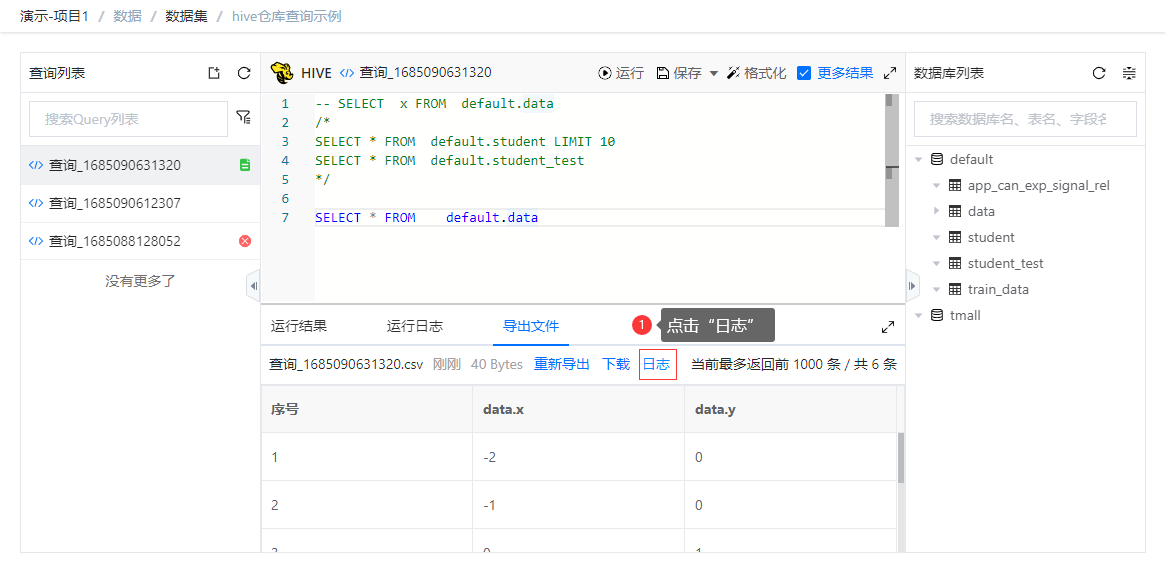
Task: Click table icon of student_test
Action: (956, 263)
